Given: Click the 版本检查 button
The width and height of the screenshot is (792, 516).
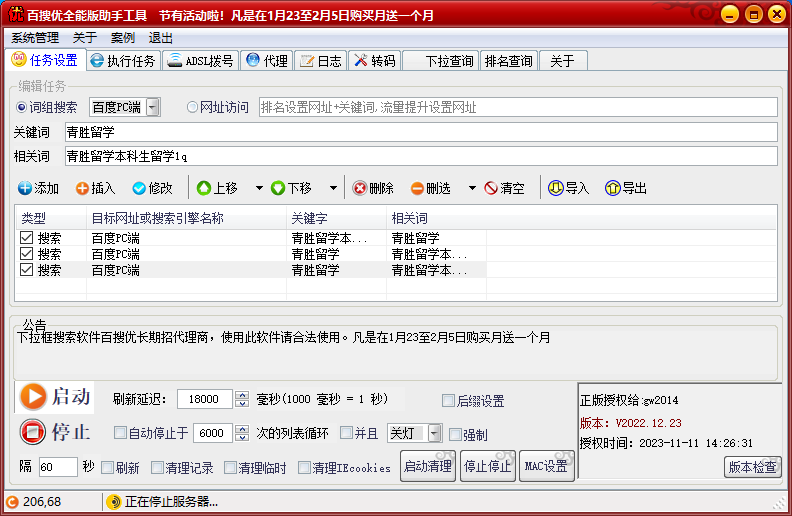Looking at the screenshot, I should click(x=753, y=467).
